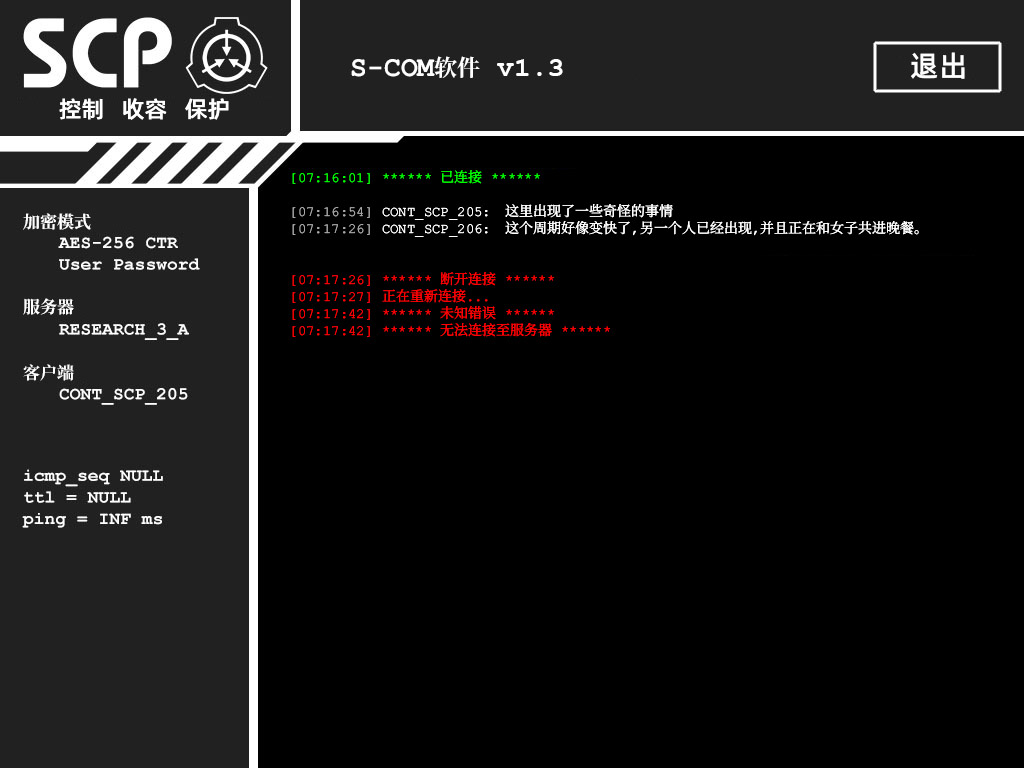Select CONT_SCP_205 under 客户端 in sidebar

123,394
